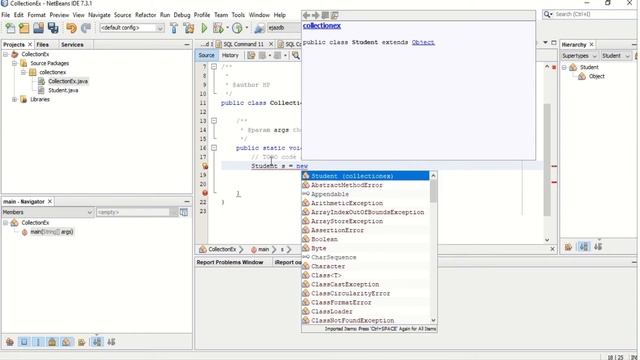Viewport: 640px width, 360px height.
Task: Click the Build Project hammer icon
Action: click(x=174, y=28)
